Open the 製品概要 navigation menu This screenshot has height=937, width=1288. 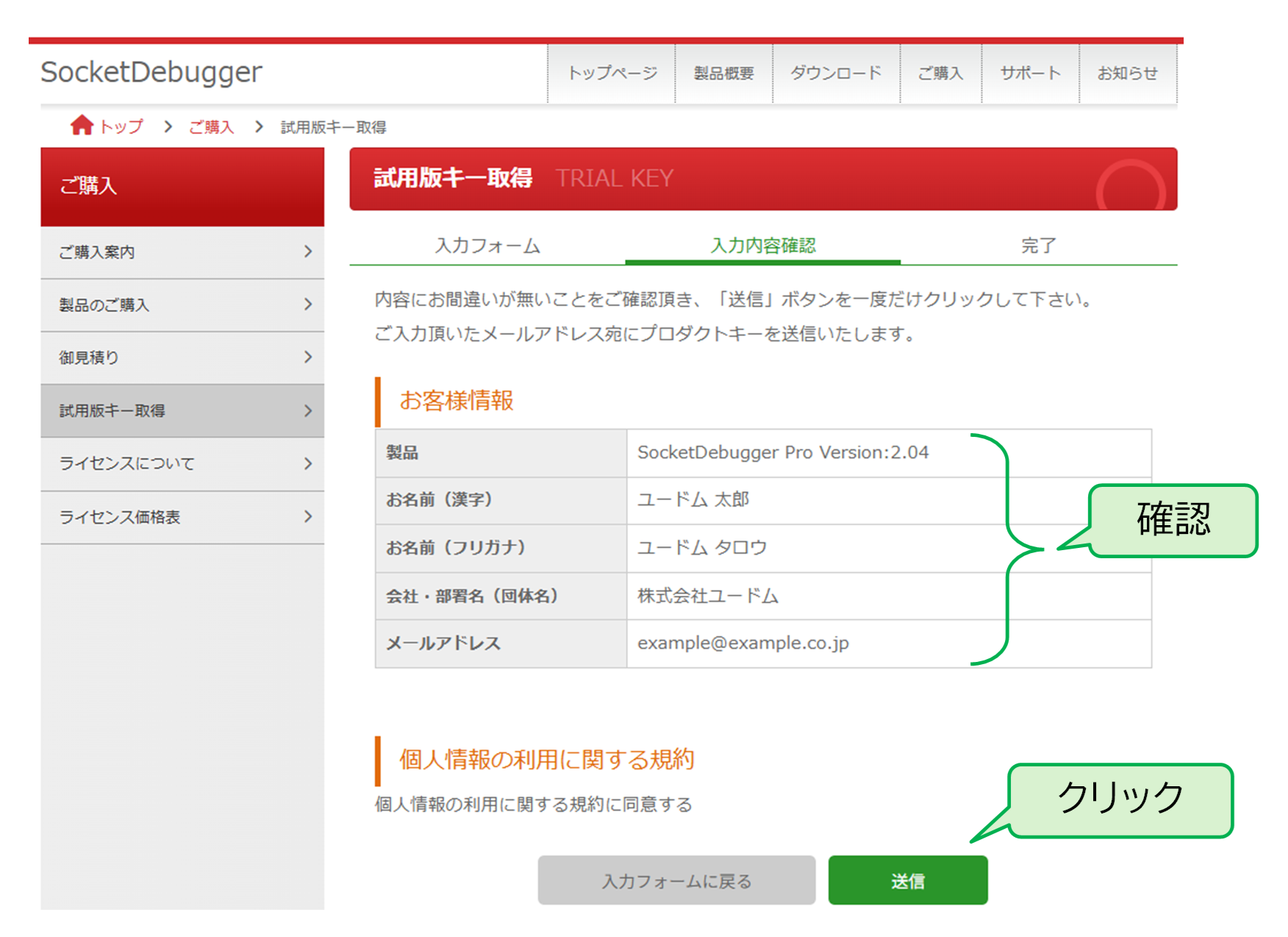click(x=723, y=72)
